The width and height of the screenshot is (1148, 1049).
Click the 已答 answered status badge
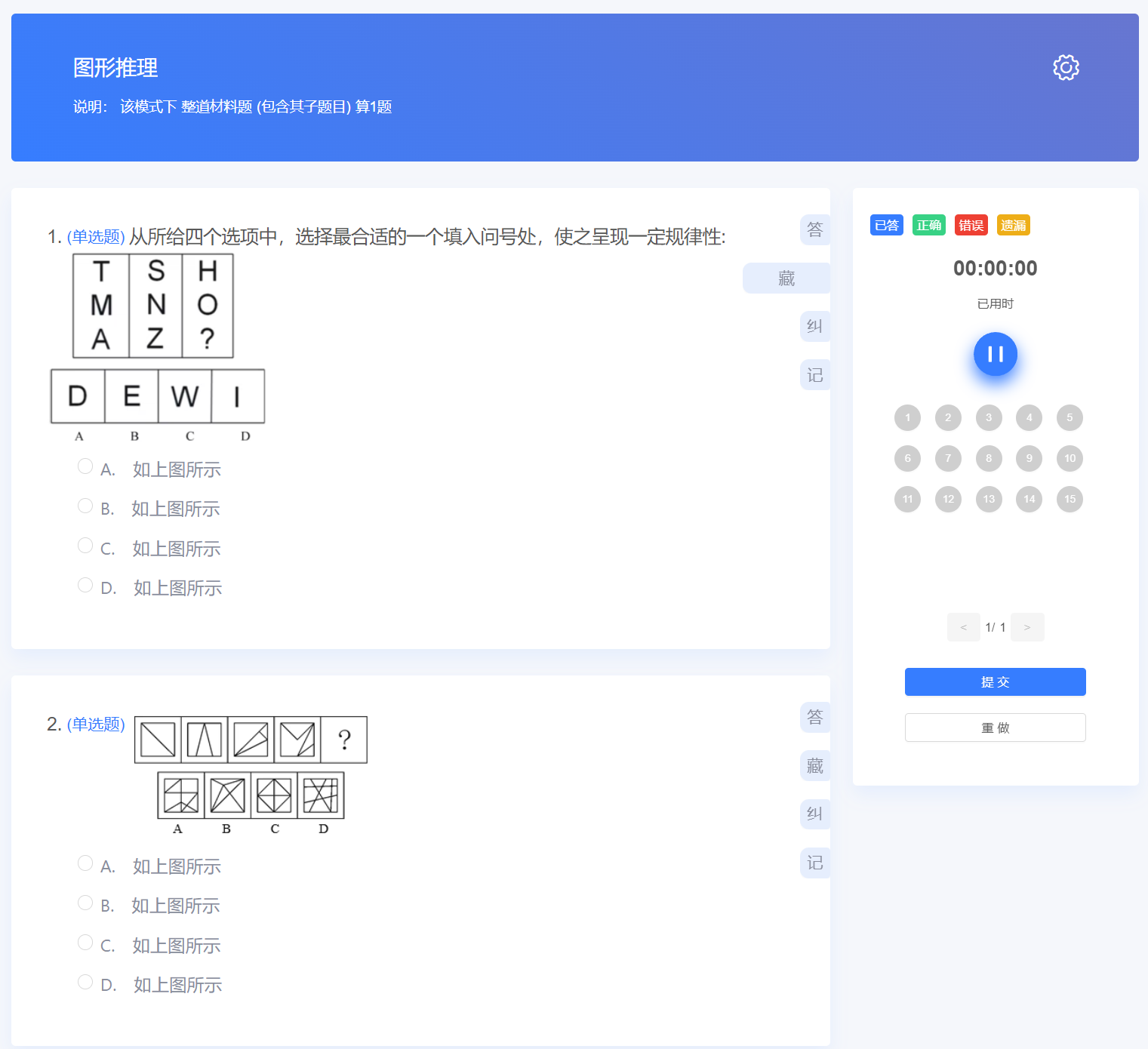click(886, 224)
